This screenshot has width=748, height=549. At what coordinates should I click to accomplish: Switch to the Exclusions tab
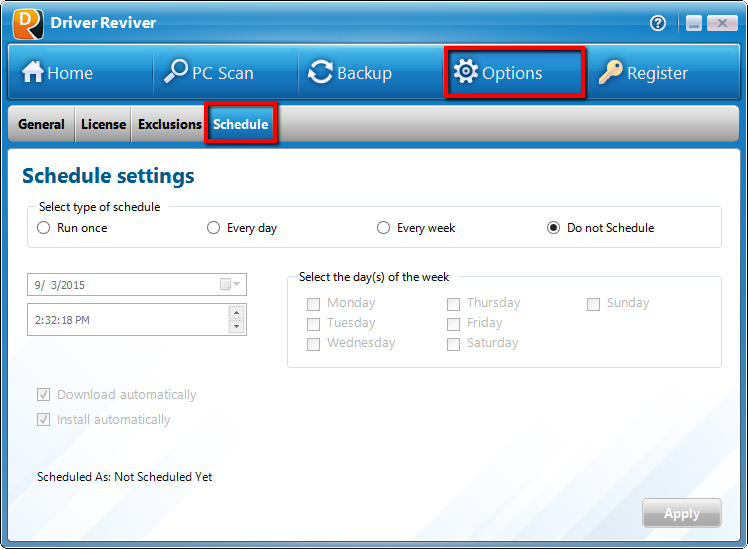(169, 125)
